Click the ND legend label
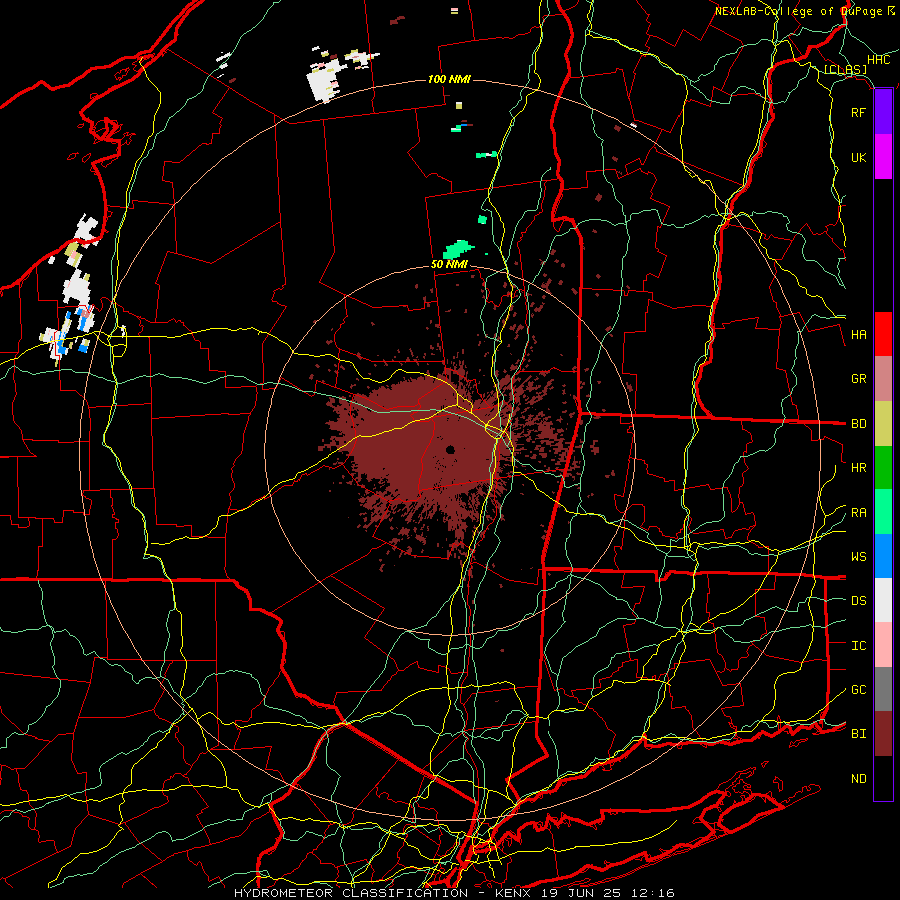This screenshot has height=900, width=900. (x=859, y=779)
